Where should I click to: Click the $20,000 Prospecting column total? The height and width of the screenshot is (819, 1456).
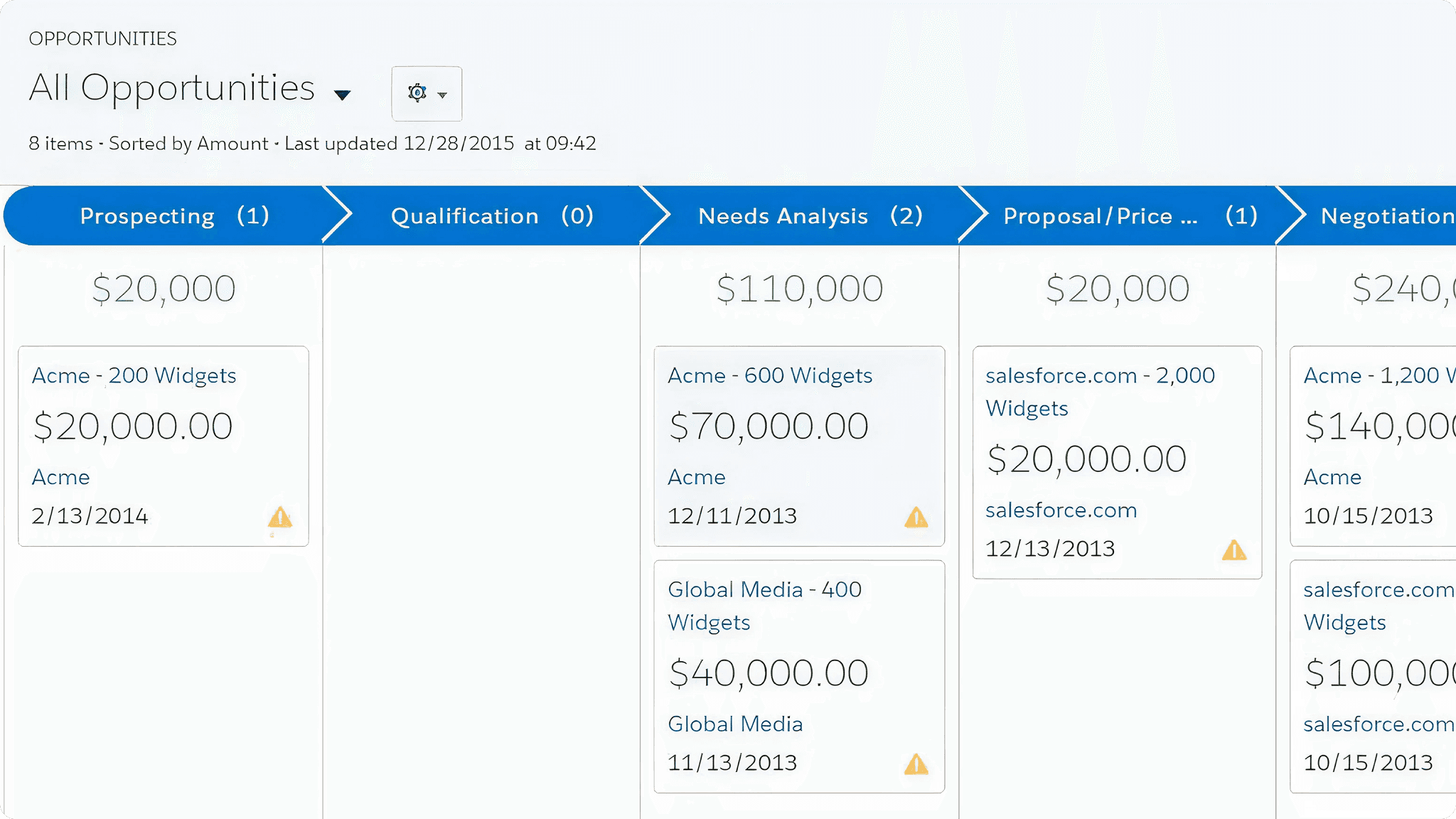[x=164, y=289]
